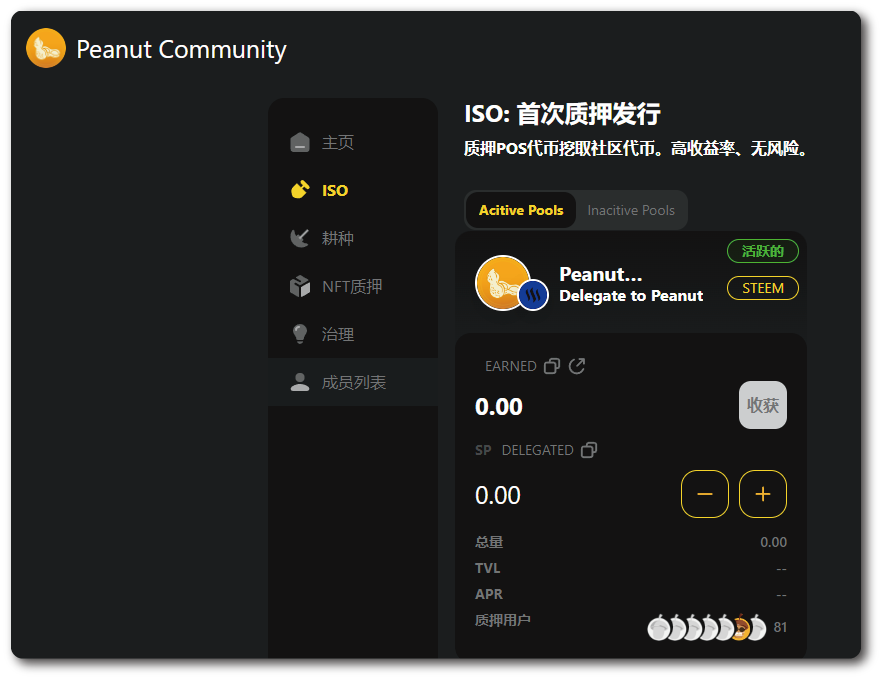Switch to the Acitive Pools tab
882x679 pixels.
[x=521, y=210]
